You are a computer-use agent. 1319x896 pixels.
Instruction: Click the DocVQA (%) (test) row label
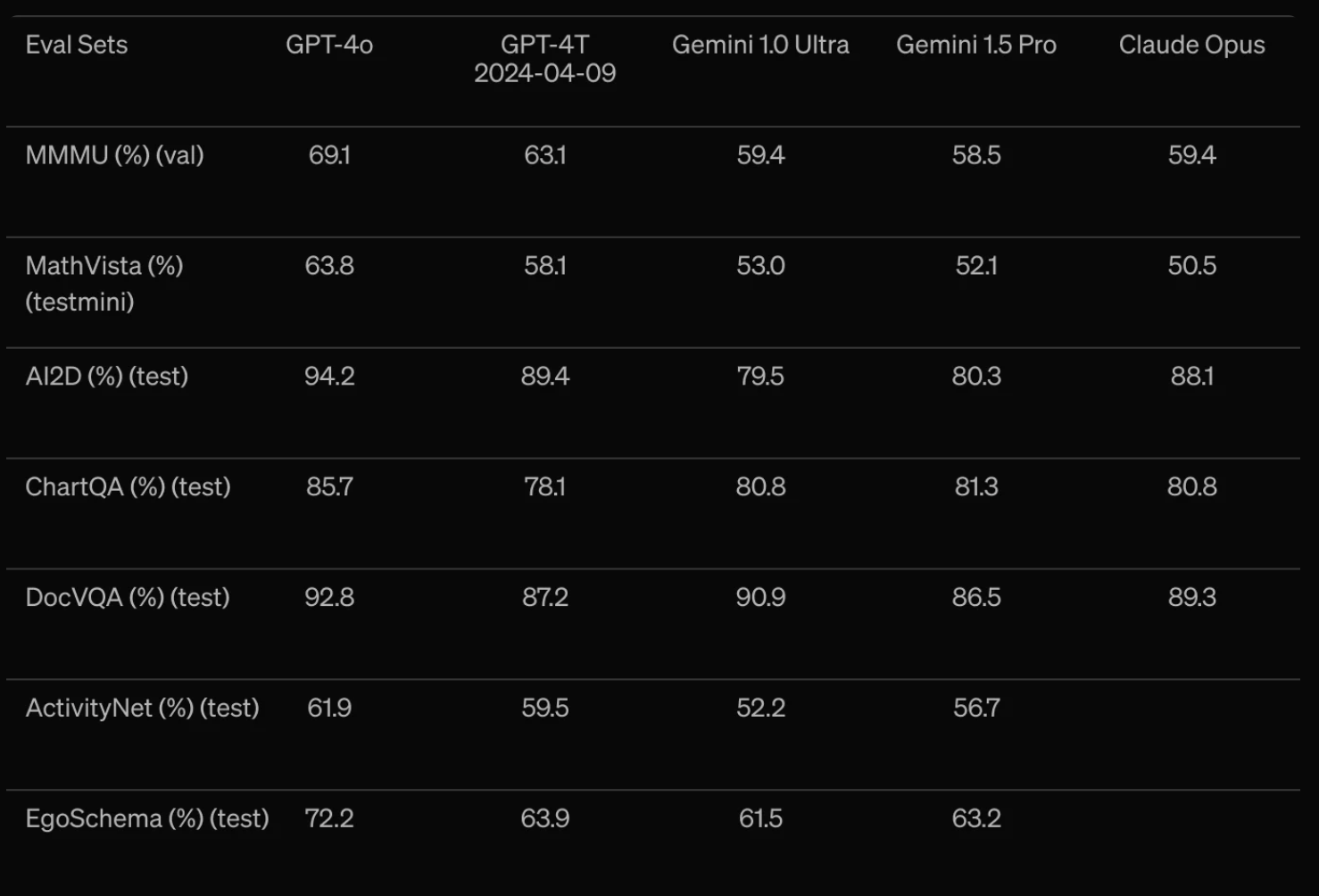click(x=128, y=598)
